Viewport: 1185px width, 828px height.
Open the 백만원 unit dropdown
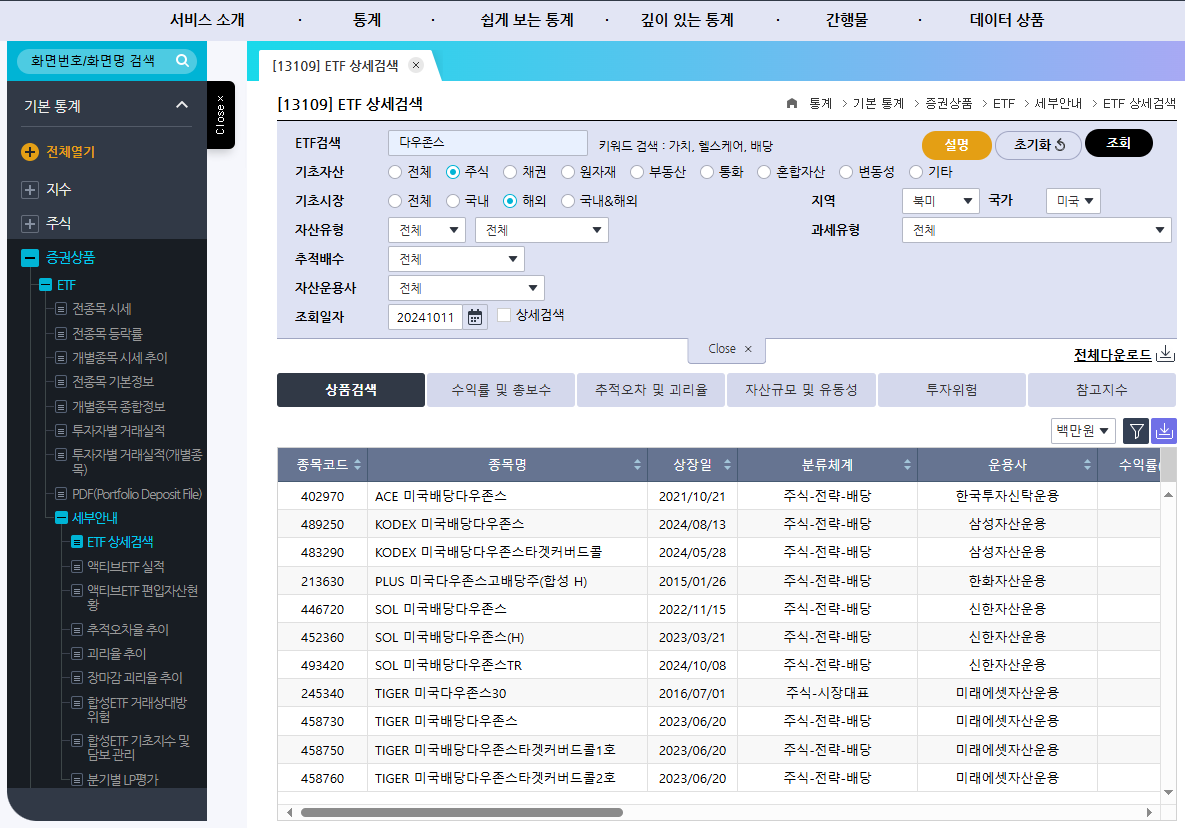click(1083, 431)
